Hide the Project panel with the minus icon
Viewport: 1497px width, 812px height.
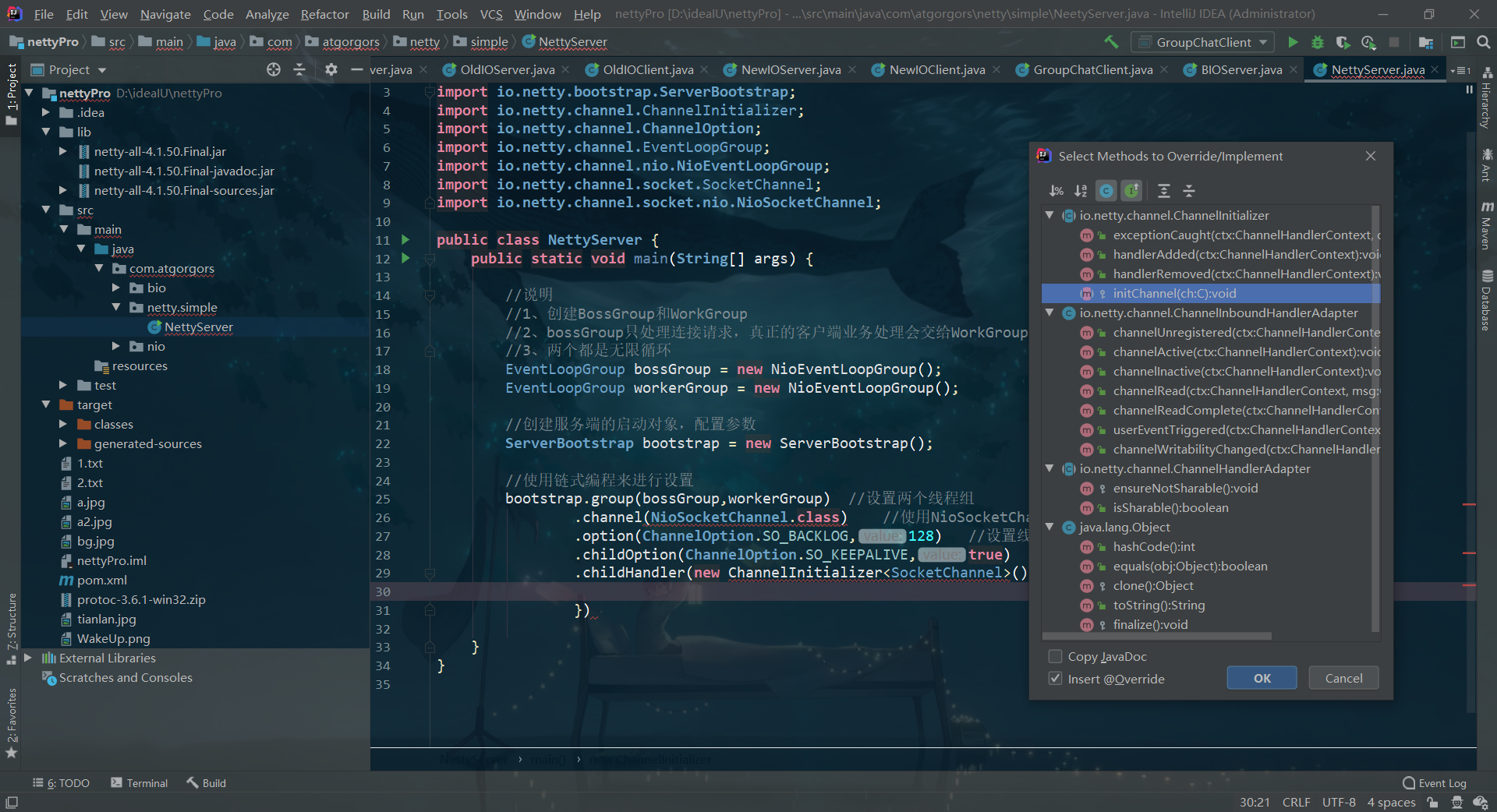coord(356,69)
